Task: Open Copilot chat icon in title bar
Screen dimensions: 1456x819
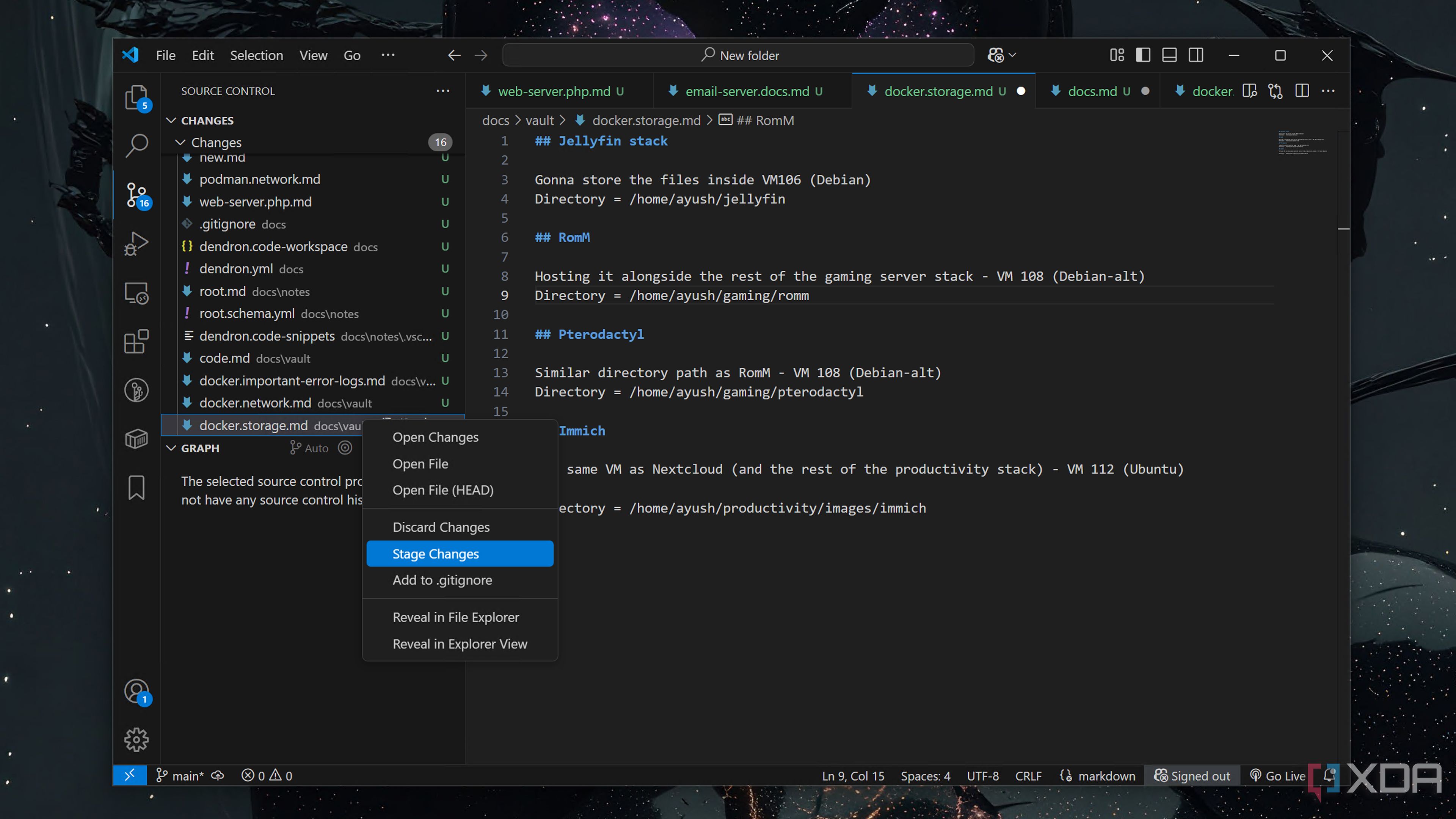Action: pyautogui.click(x=995, y=55)
